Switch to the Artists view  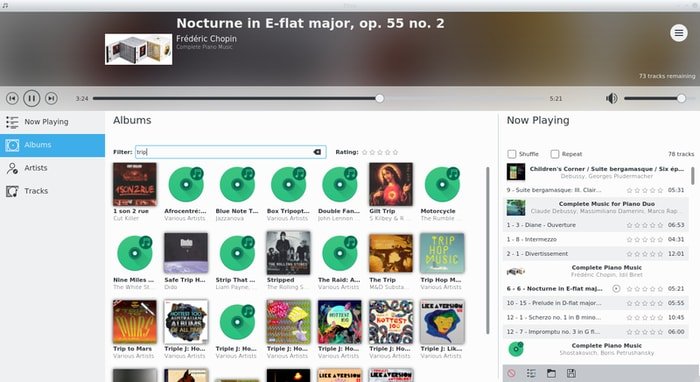(52, 168)
